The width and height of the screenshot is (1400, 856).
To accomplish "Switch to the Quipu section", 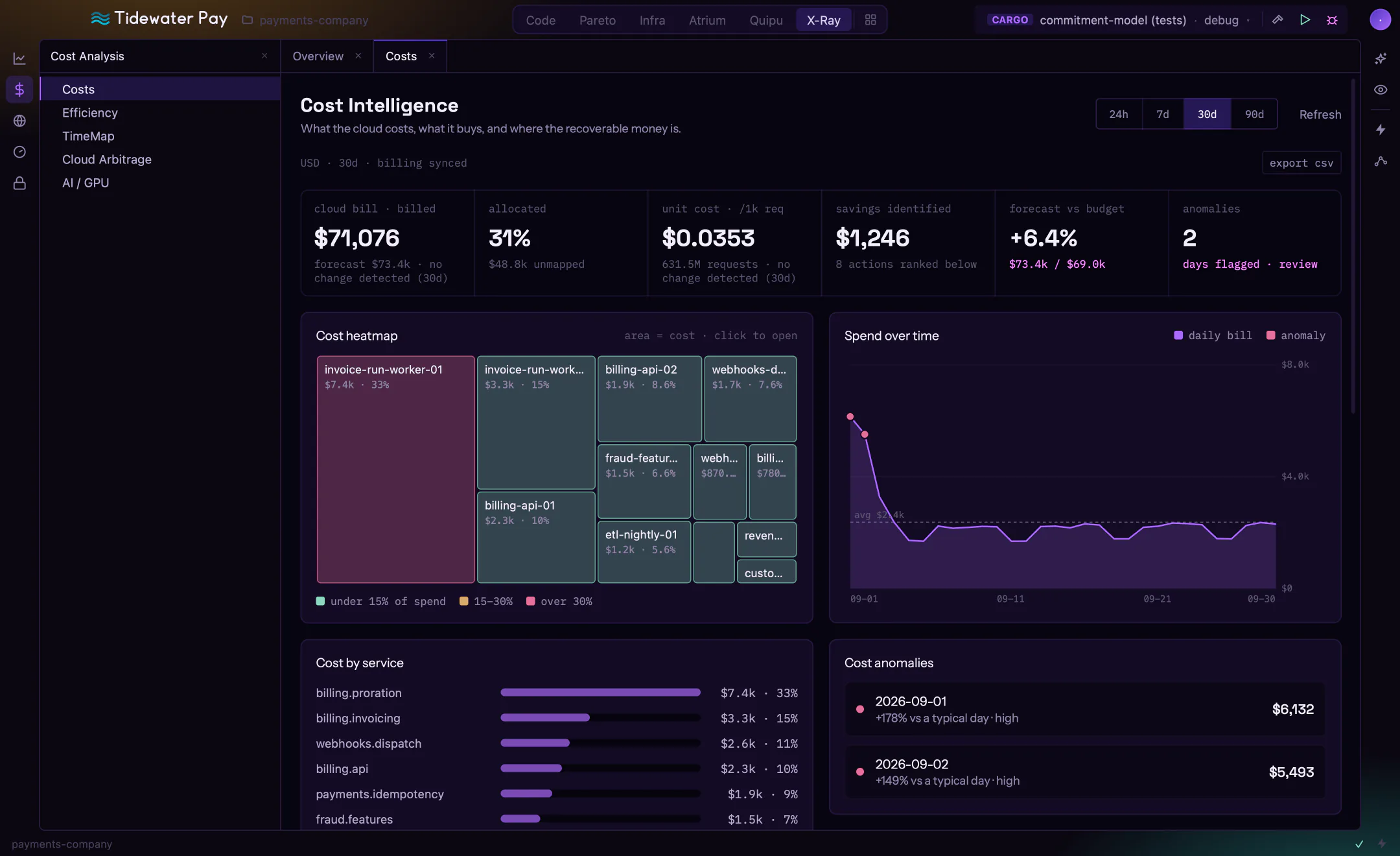I will pos(766,20).
